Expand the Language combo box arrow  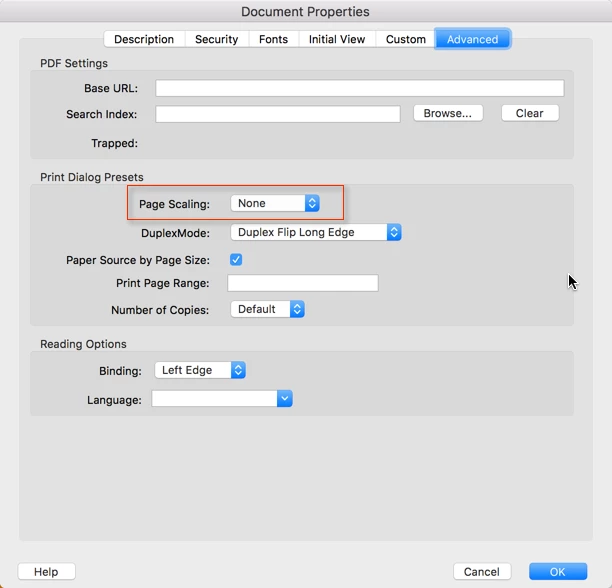pyautogui.click(x=285, y=399)
